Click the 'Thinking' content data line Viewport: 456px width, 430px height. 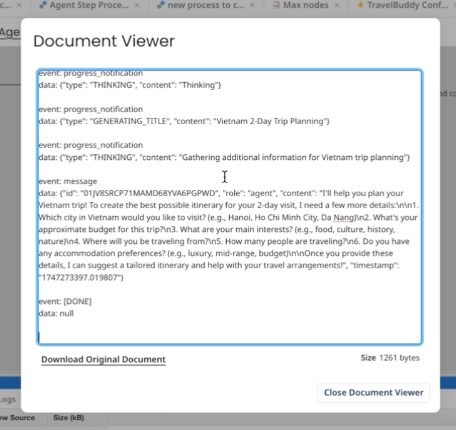[130, 85]
